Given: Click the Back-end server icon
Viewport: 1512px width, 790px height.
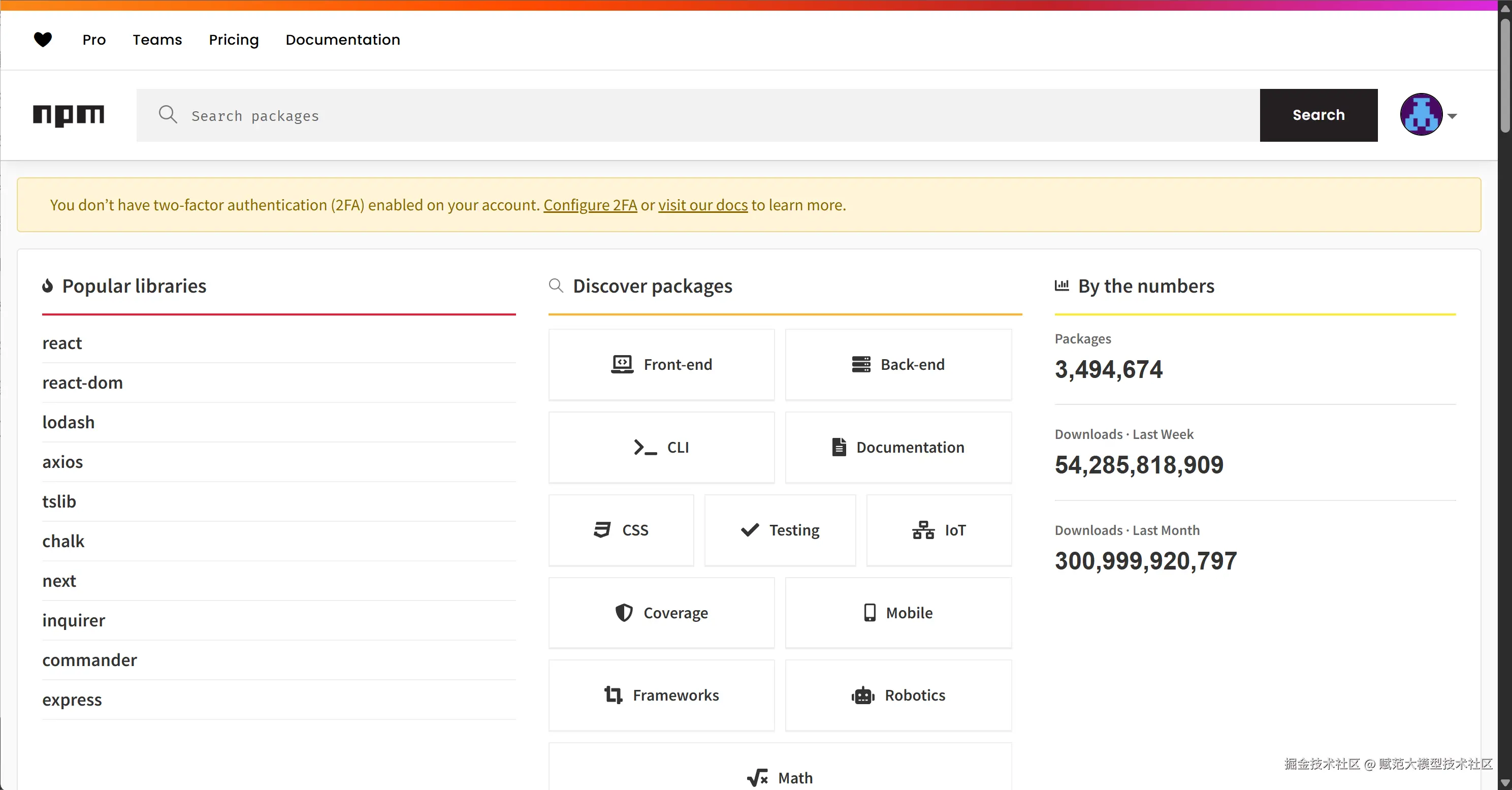Looking at the screenshot, I should [861, 364].
